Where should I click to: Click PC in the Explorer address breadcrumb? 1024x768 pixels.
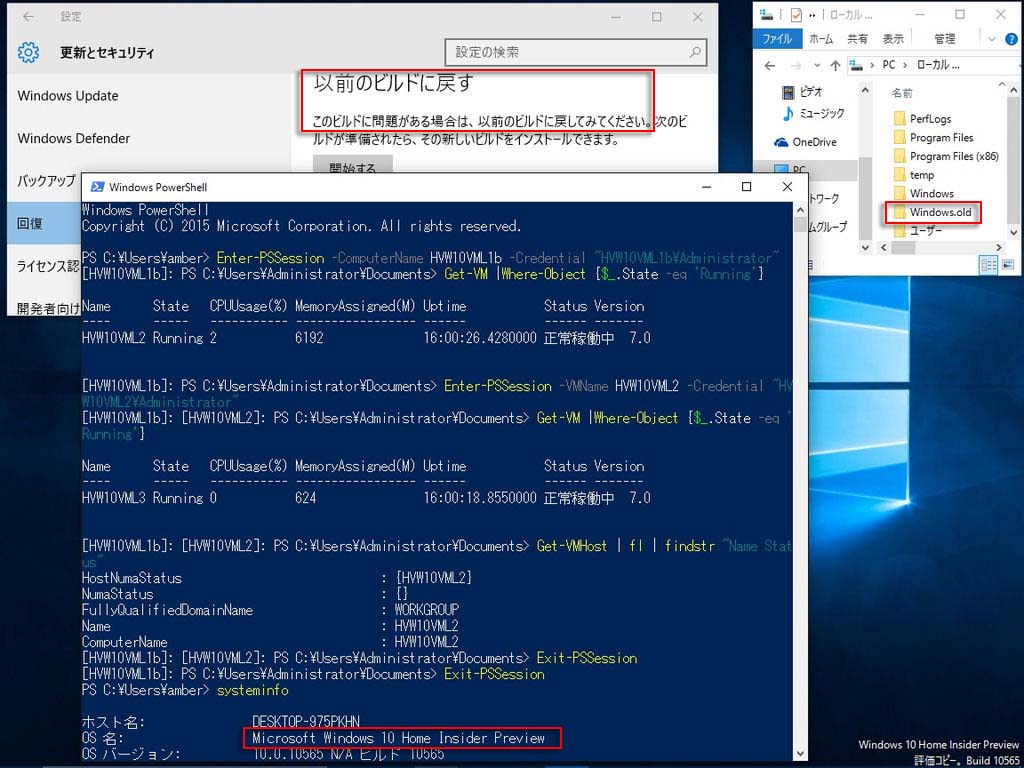889,65
